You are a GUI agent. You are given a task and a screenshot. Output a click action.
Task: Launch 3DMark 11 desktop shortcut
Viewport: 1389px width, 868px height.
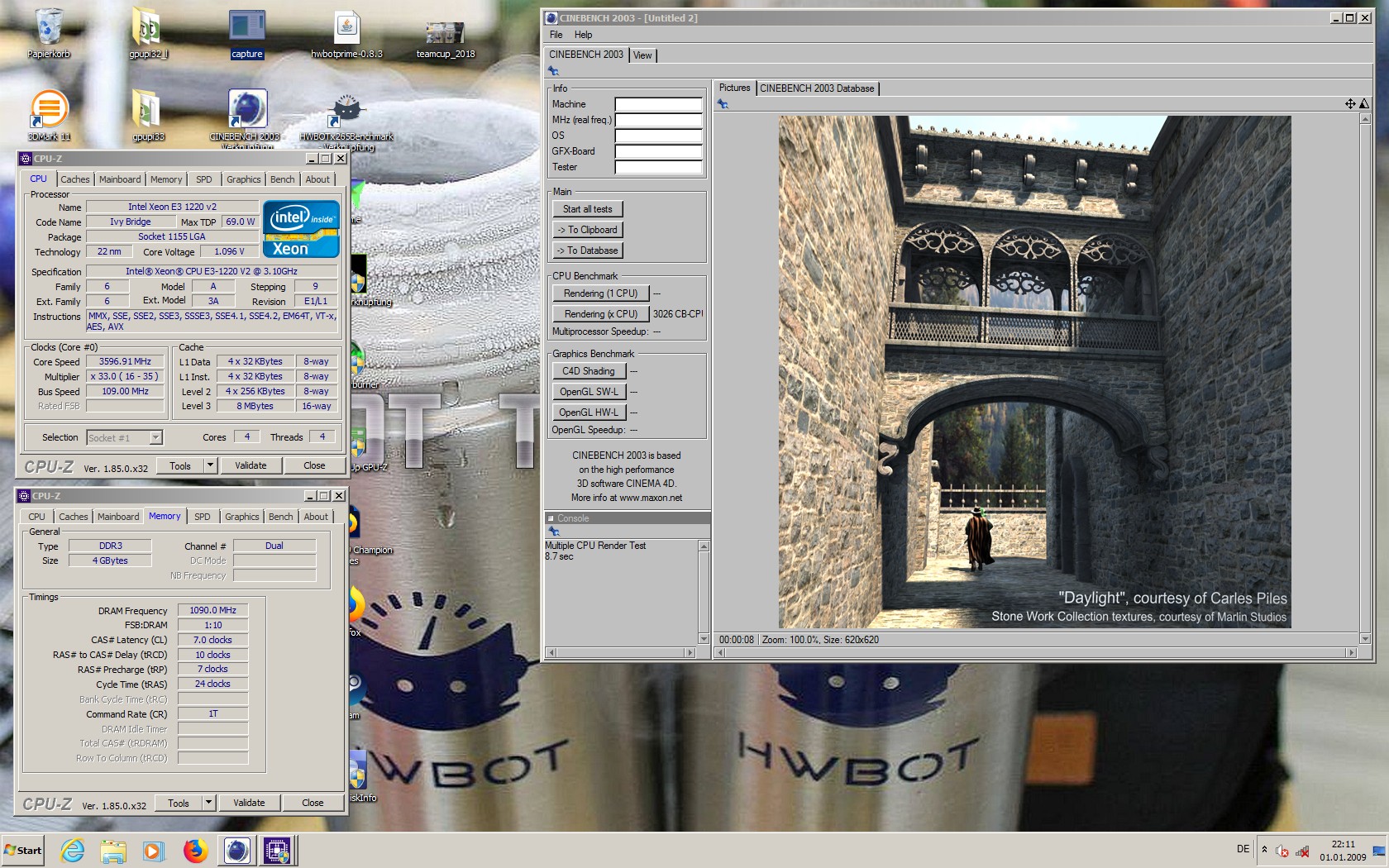coord(49,116)
